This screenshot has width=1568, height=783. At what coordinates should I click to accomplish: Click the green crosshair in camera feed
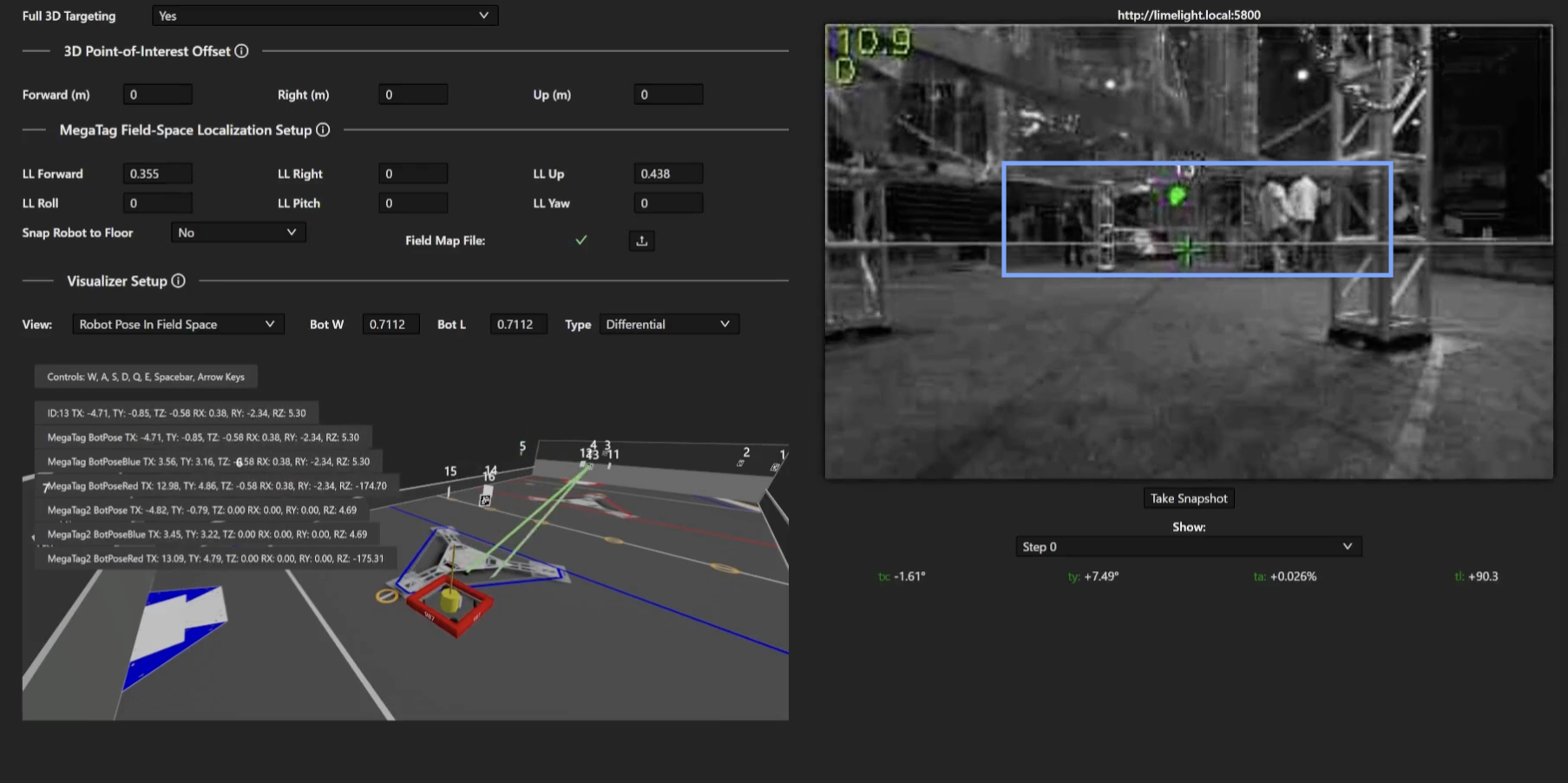click(1187, 251)
